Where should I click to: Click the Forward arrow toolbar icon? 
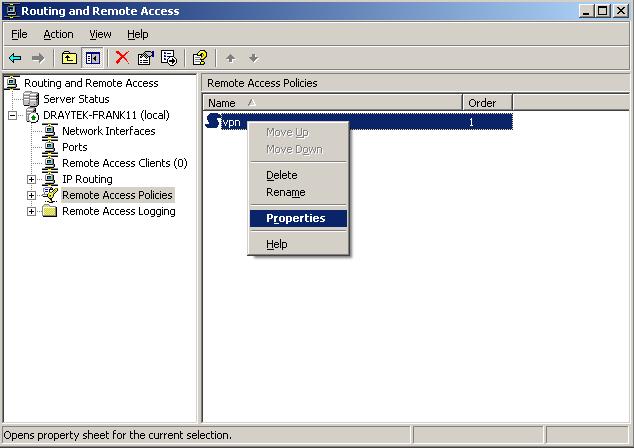(38, 58)
